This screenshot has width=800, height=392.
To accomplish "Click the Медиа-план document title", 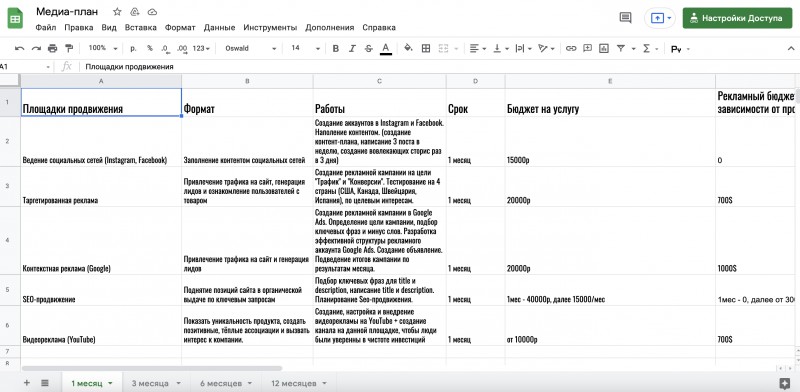I will point(67,12).
